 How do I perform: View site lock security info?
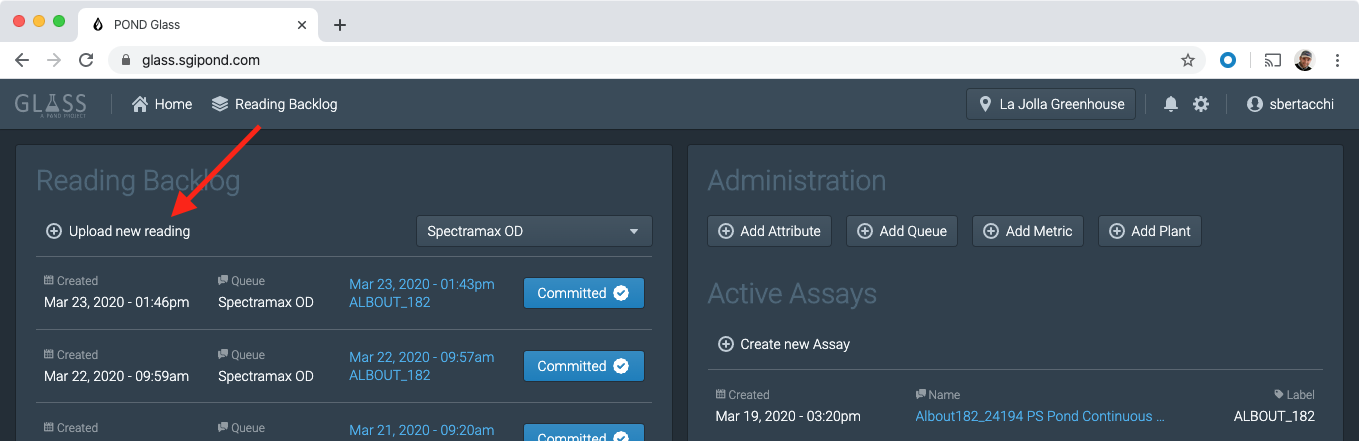pos(125,60)
